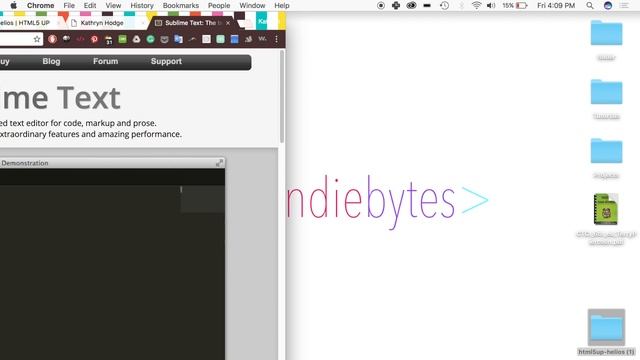
Task: Open the View menu
Action: (113, 5)
